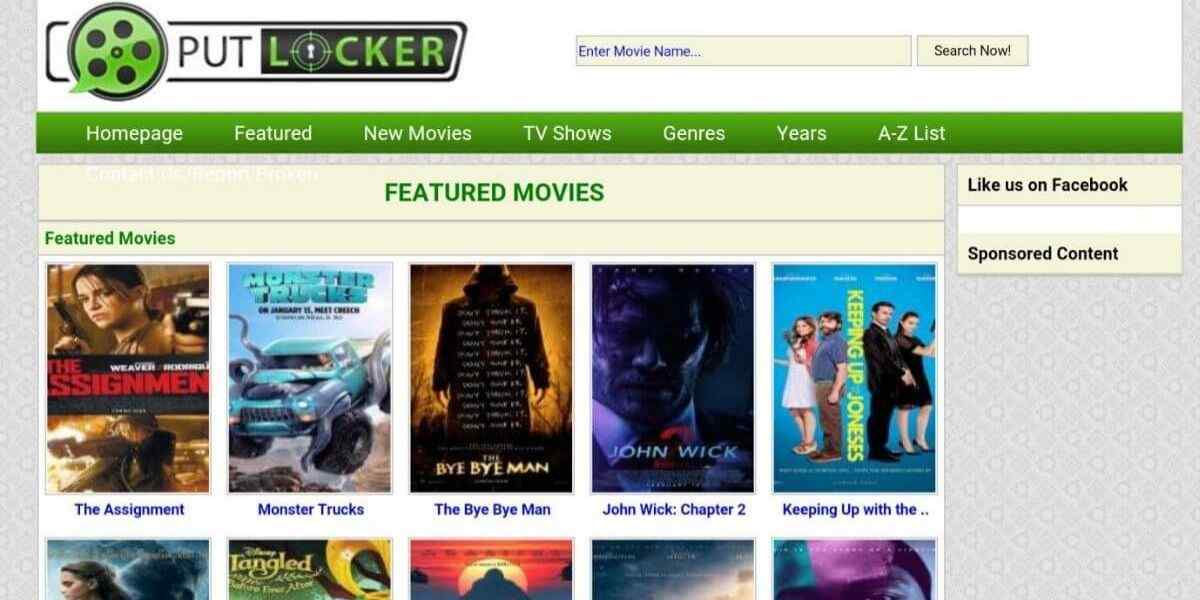Click The Bye Bye Man title link
The image size is (1200, 600).
coord(492,509)
